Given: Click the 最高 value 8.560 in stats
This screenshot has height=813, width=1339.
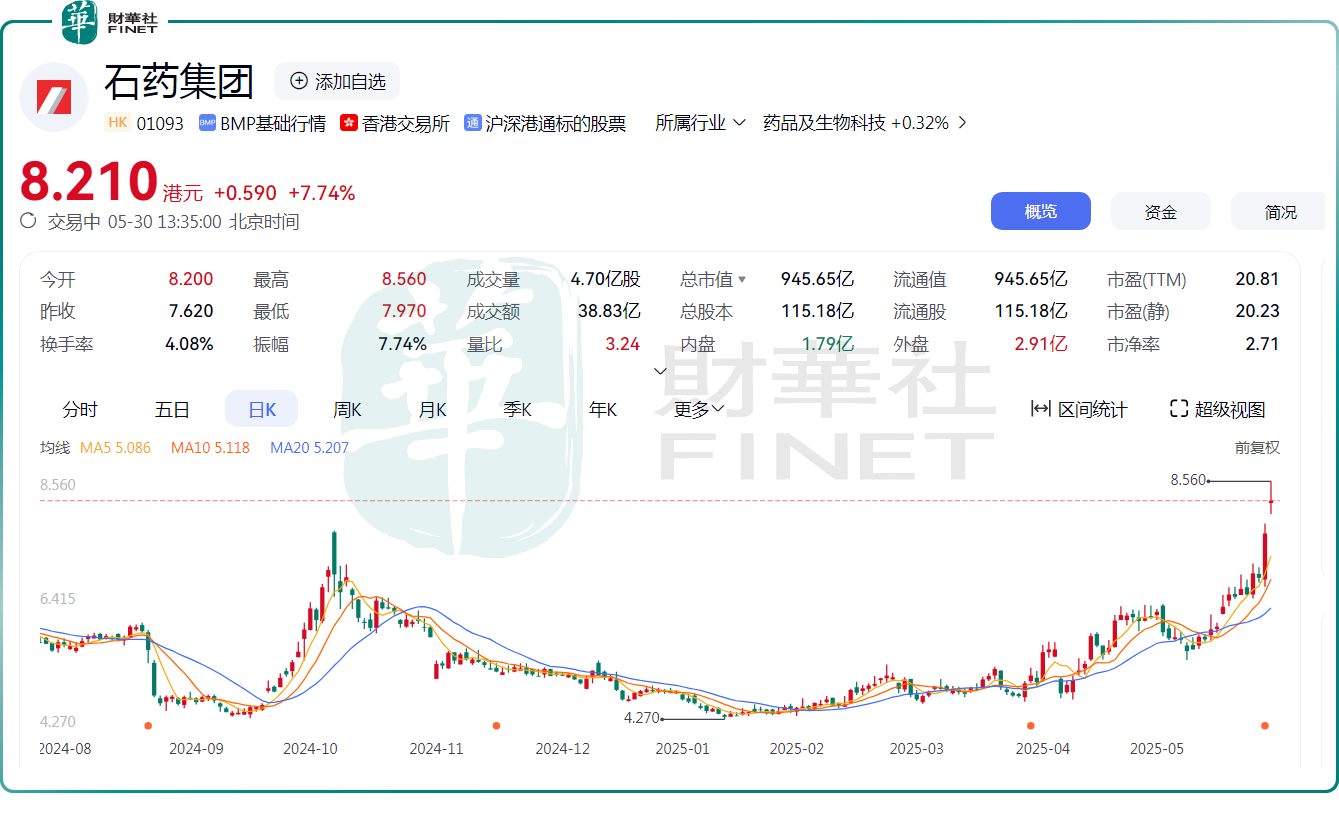Looking at the screenshot, I should (404, 280).
